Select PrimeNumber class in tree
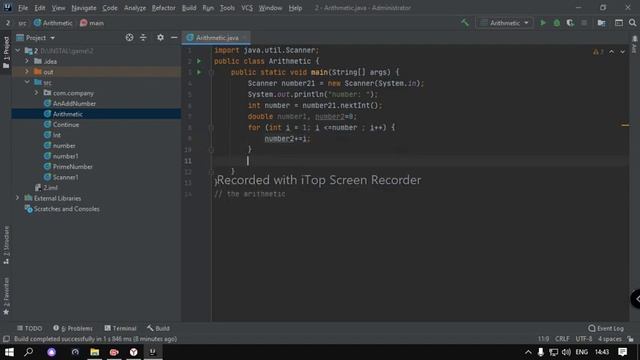Viewport: 640px width, 360px height. point(72,167)
